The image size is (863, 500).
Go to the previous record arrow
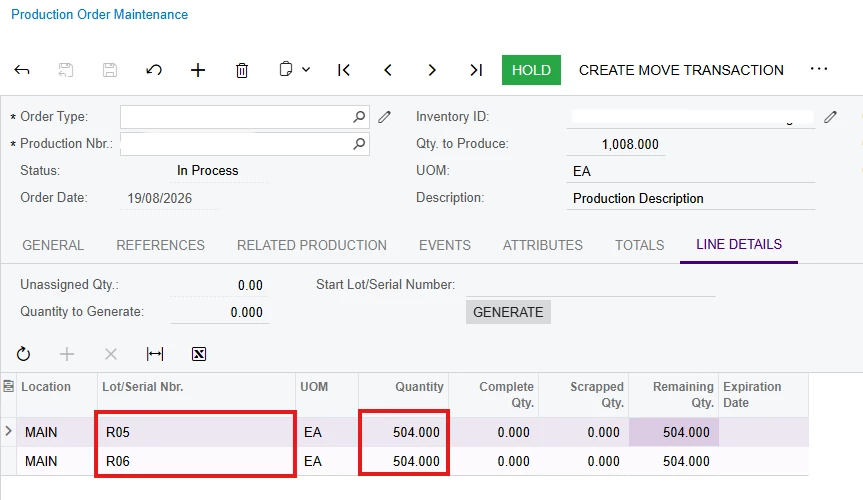click(x=388, y=70)
